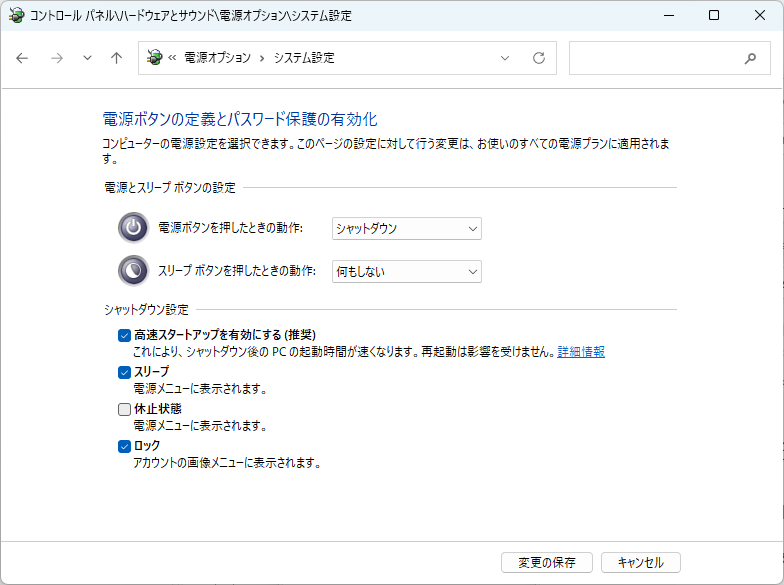Toggle the ロック checkbox
The width and height of the screenshot is (784, 585).
[125, 446]
